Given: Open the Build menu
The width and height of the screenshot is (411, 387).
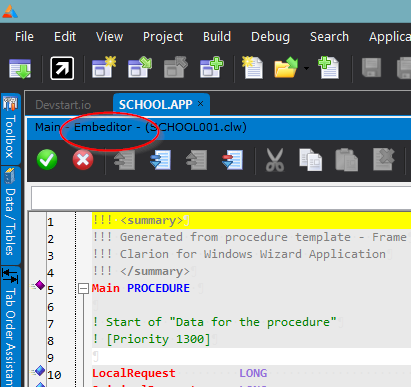Looking at the screenshot, I should pos(217,37).
